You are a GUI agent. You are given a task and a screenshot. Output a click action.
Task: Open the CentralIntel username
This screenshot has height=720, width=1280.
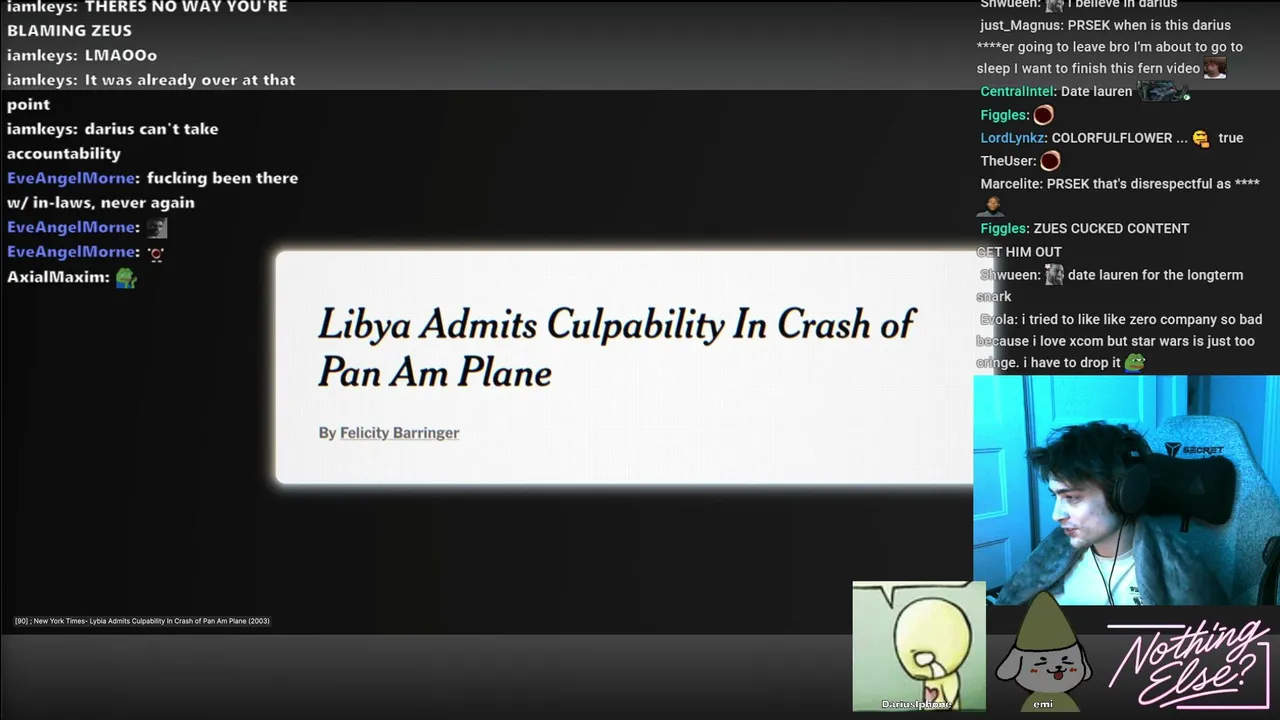coord(1016,92)
